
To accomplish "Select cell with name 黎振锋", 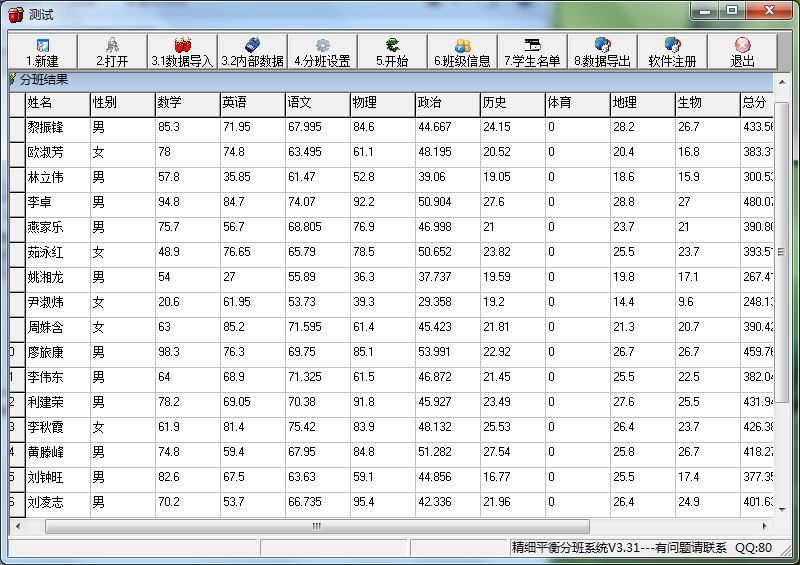I will [x=56, y=128].
